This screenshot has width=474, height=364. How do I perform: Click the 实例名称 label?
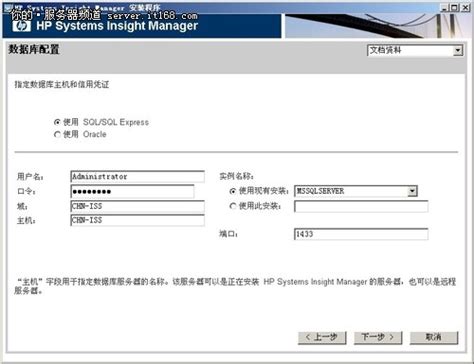[237, 176]
